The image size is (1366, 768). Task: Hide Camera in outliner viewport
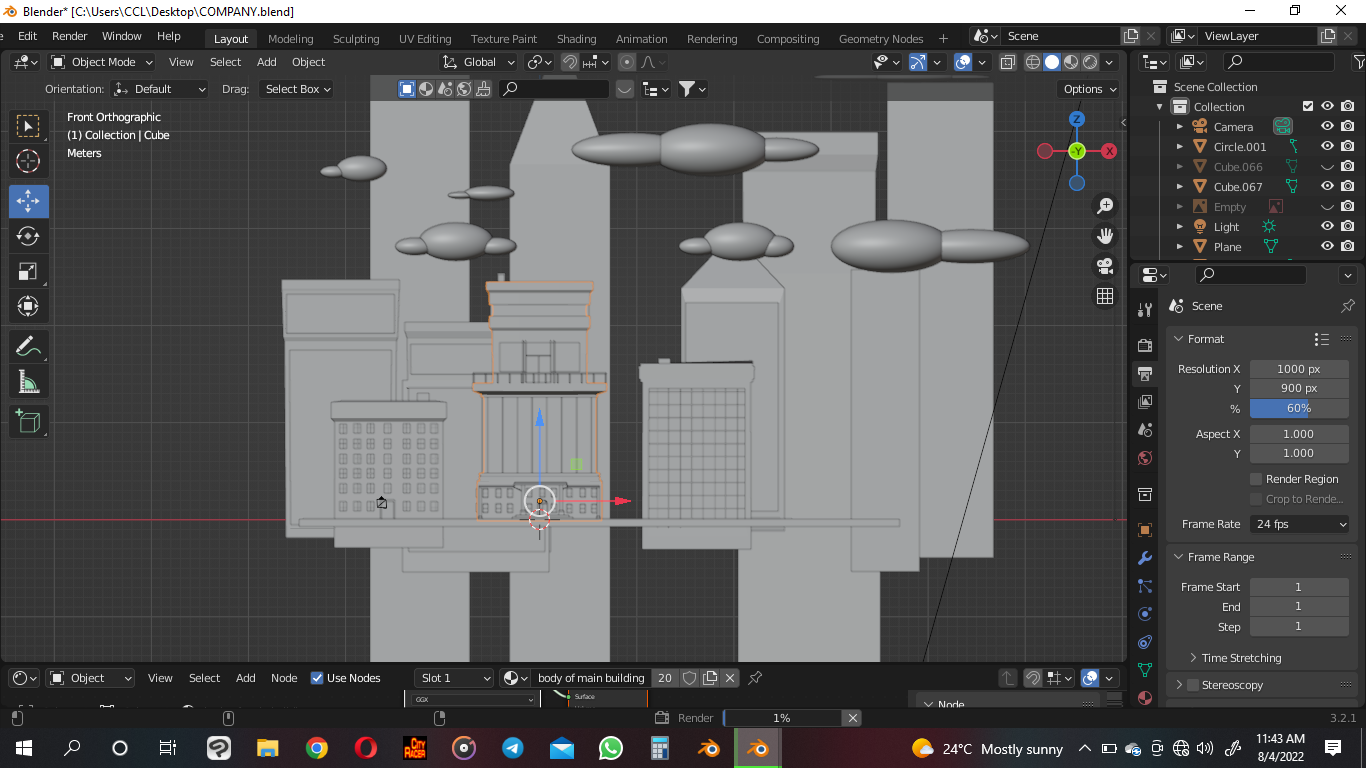click(1327, 127)
